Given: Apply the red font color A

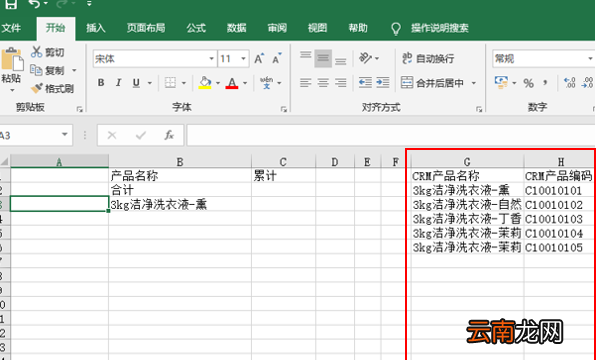Looking at the screenshot, I should [x=232, y=83].
